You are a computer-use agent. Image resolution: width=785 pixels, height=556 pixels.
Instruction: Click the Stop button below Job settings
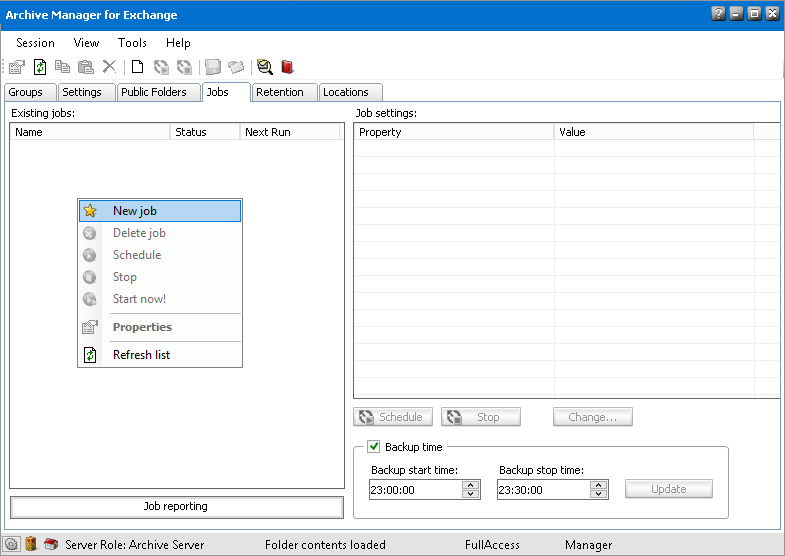481,417
